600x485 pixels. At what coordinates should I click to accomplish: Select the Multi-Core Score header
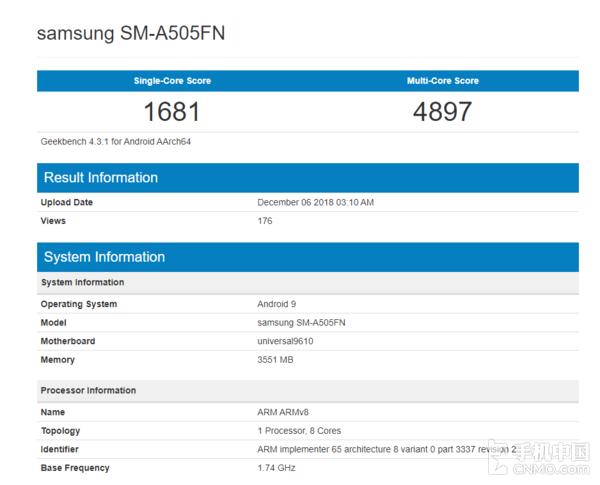[x=443, y=81]
